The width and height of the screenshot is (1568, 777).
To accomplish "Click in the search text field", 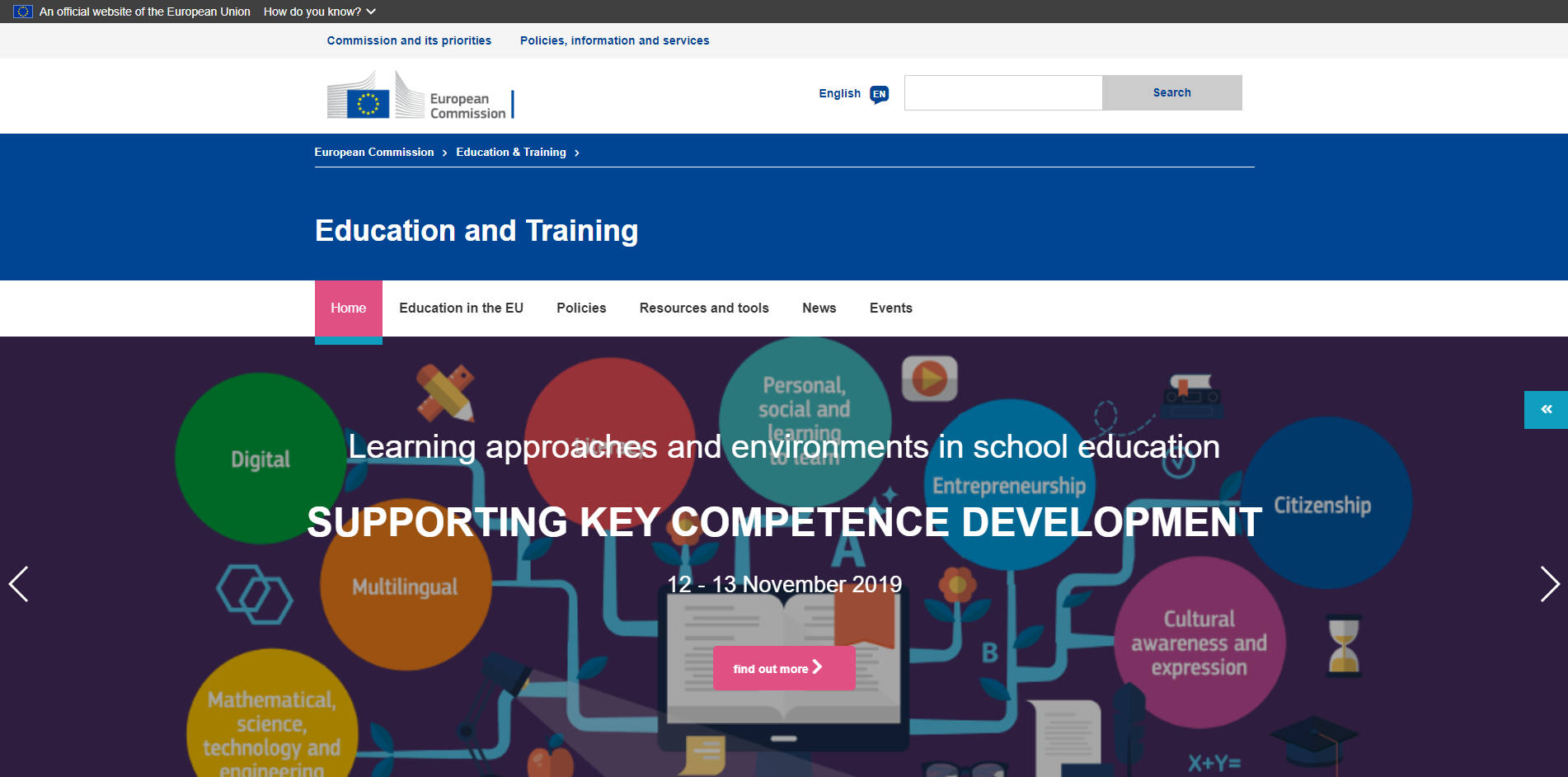I will point(1002,92).
